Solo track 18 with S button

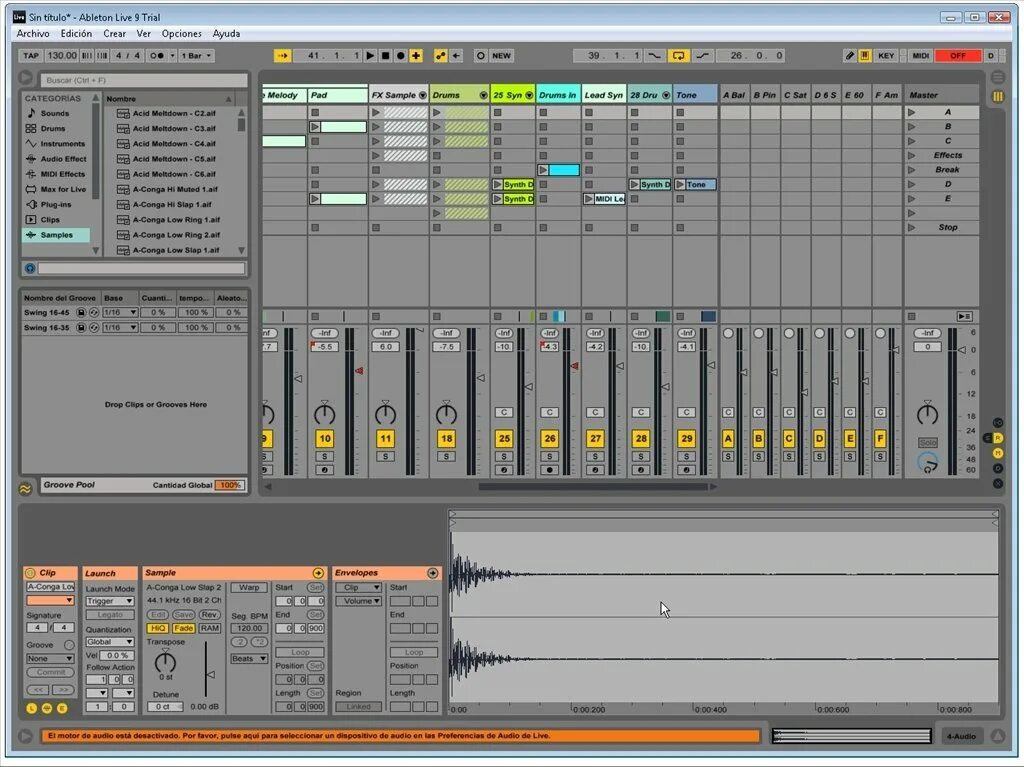coord(446,457)
